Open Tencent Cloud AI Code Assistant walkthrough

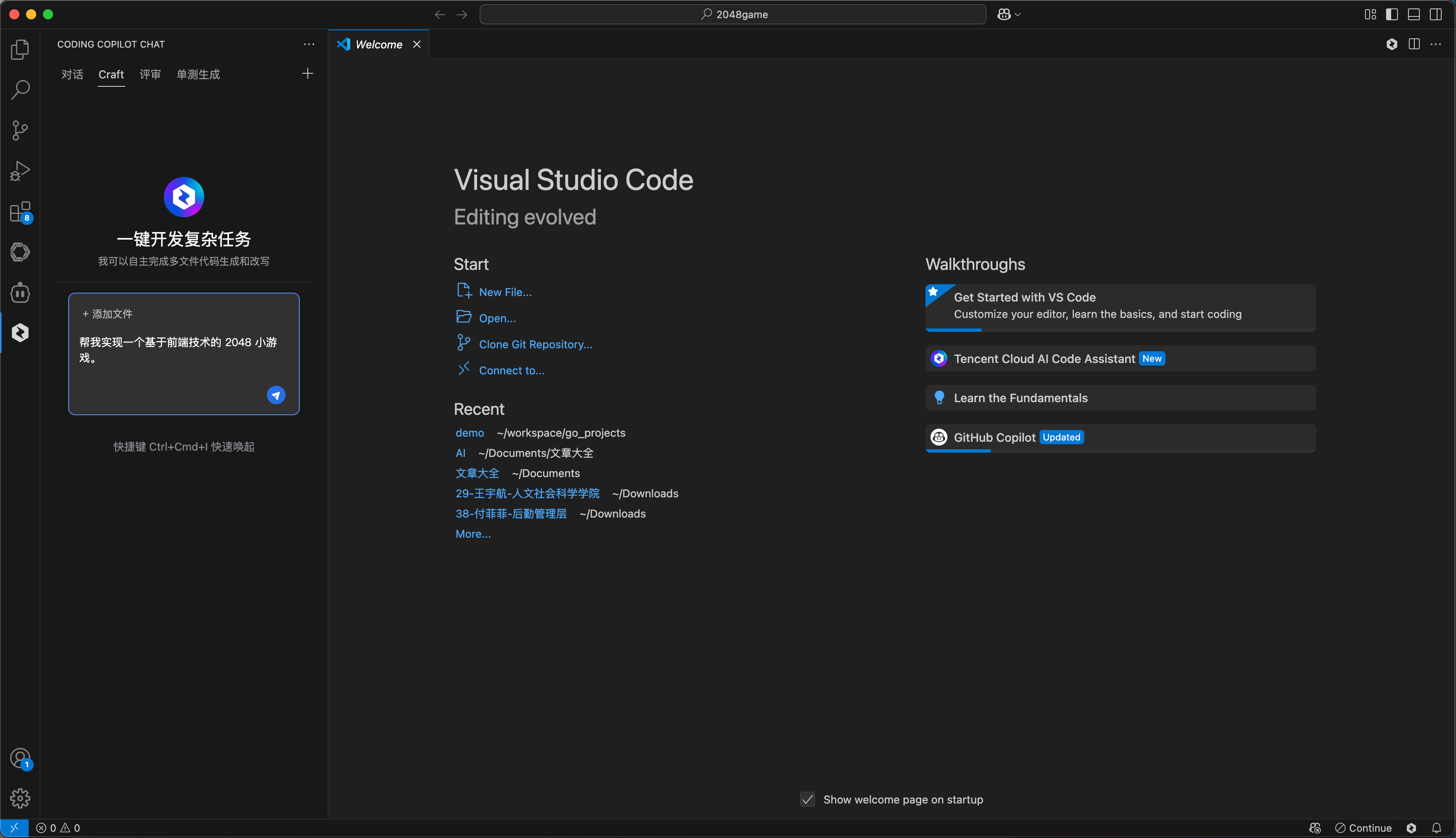1120,358
